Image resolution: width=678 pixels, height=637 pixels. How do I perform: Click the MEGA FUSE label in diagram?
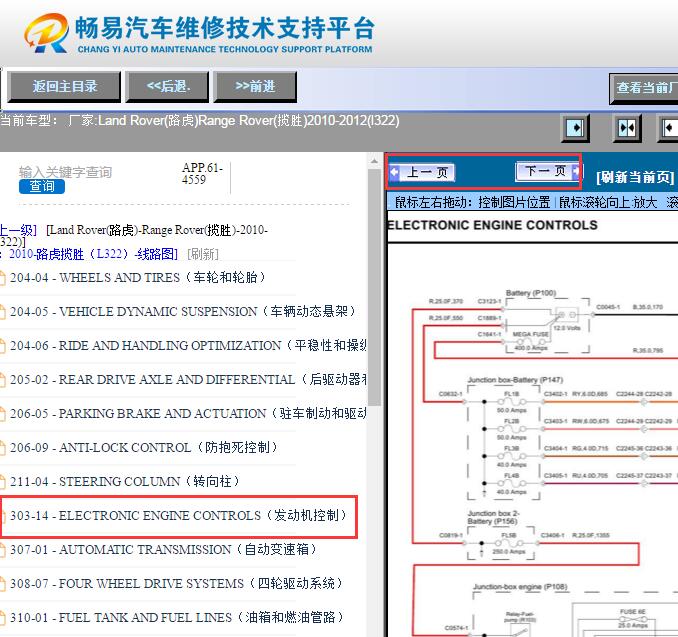click(531, 334)
